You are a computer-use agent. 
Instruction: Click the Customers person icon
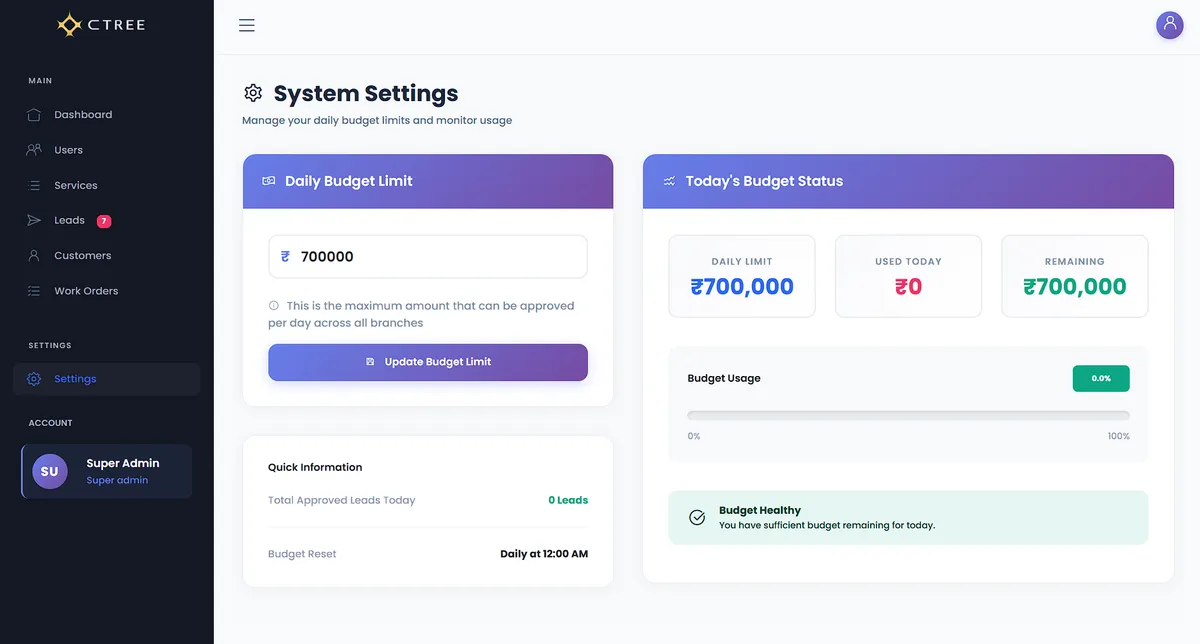coord(34,256)
